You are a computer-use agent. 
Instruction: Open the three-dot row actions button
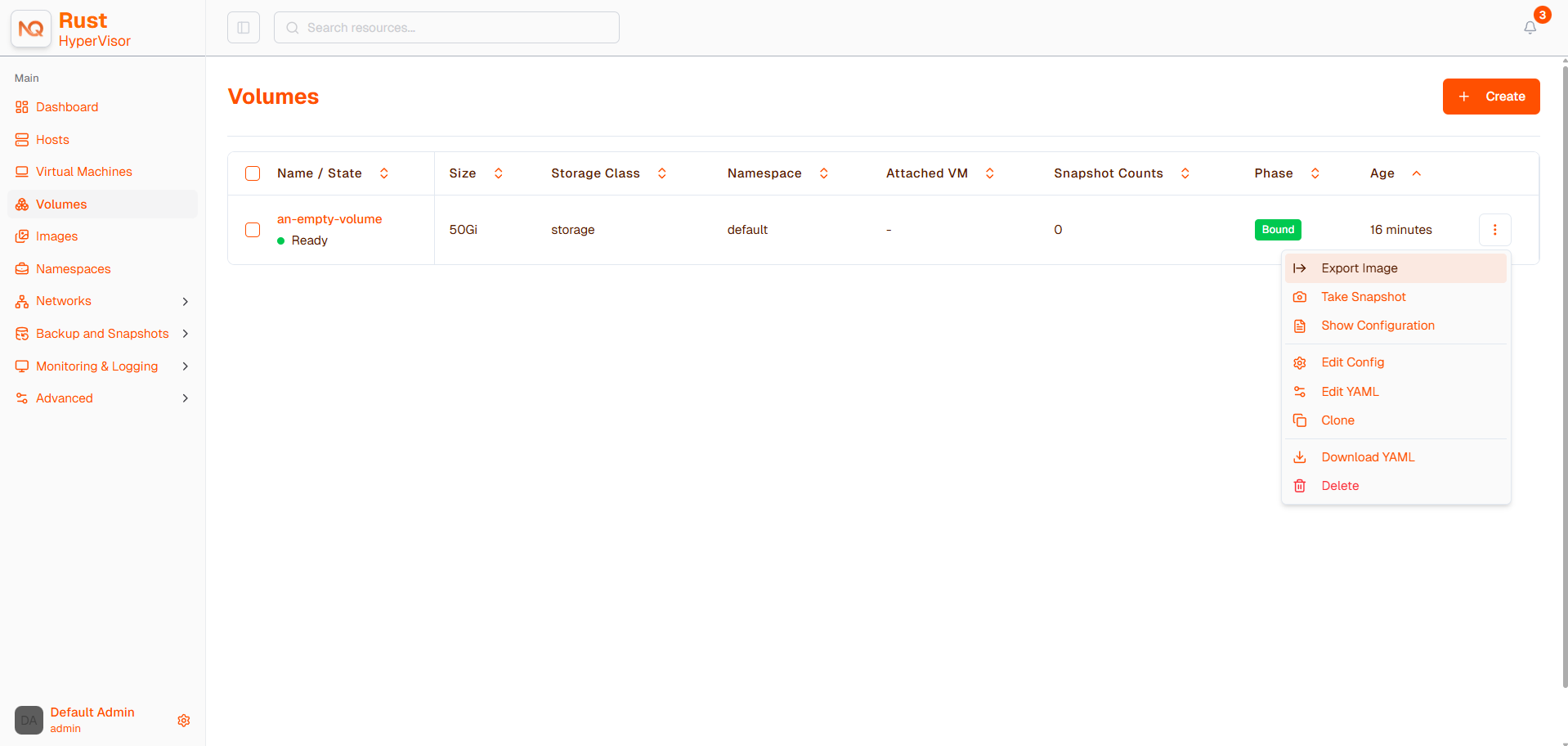pyautogui.click(x=1494, y=230)
